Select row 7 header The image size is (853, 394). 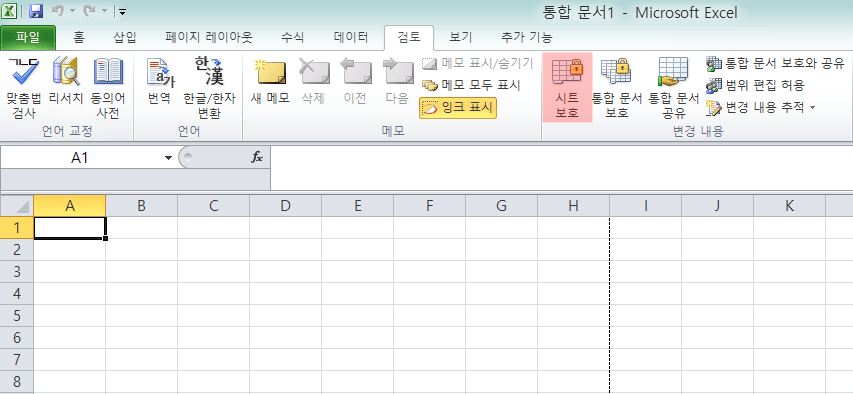pyautogui.click(x=17, y=360)
